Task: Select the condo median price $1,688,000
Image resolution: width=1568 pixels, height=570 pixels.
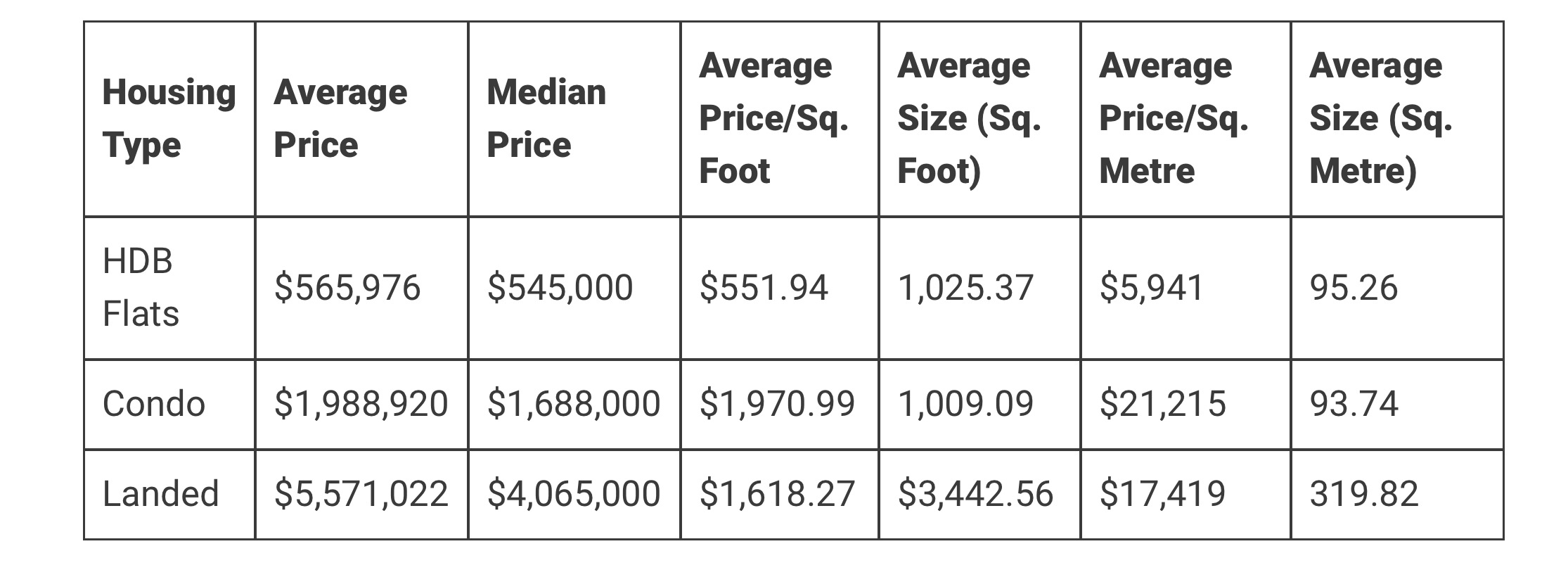Action: 574,404
